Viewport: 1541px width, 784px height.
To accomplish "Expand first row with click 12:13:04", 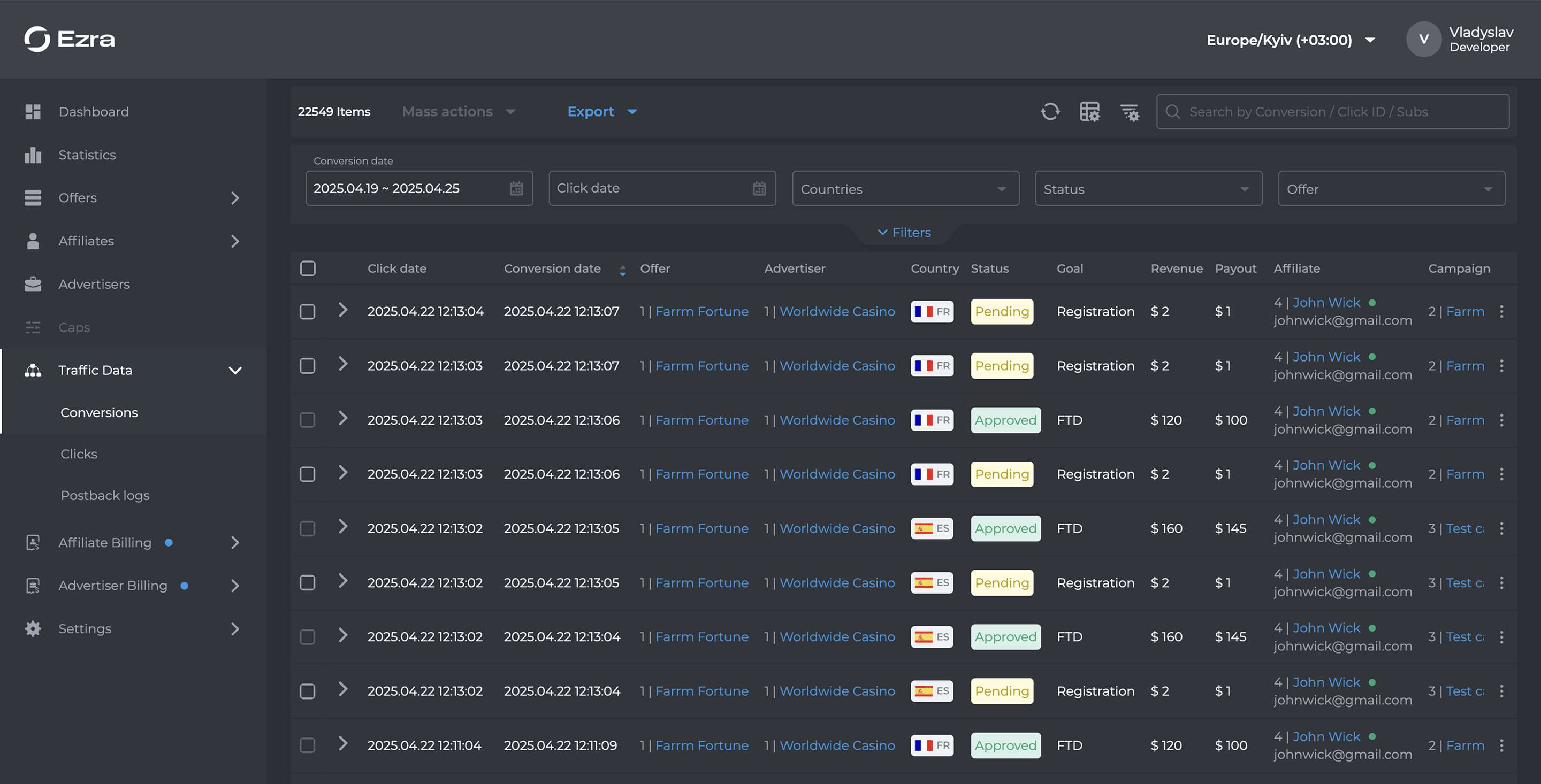I will point(343,310).
